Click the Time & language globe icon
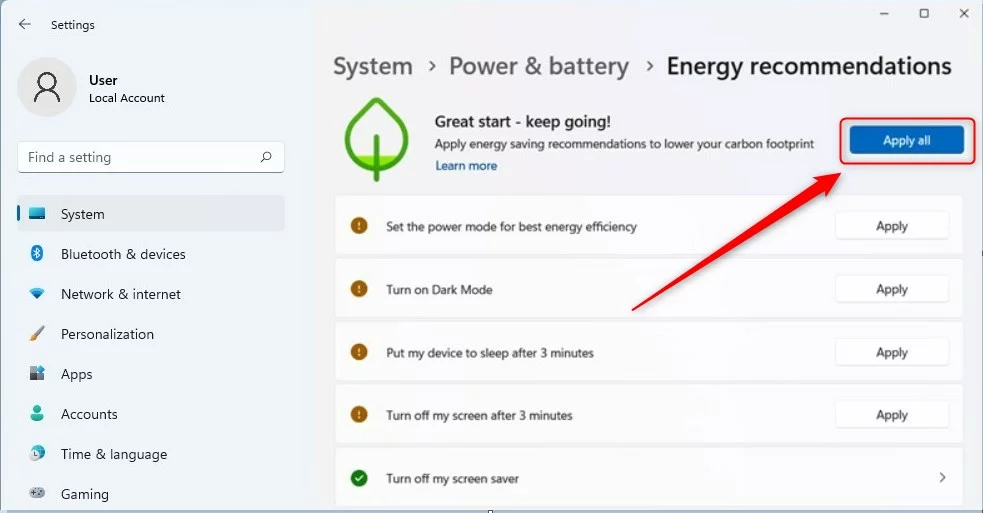Screen dimensions: 983x513 pyautogui.click(x=37, y=453)
